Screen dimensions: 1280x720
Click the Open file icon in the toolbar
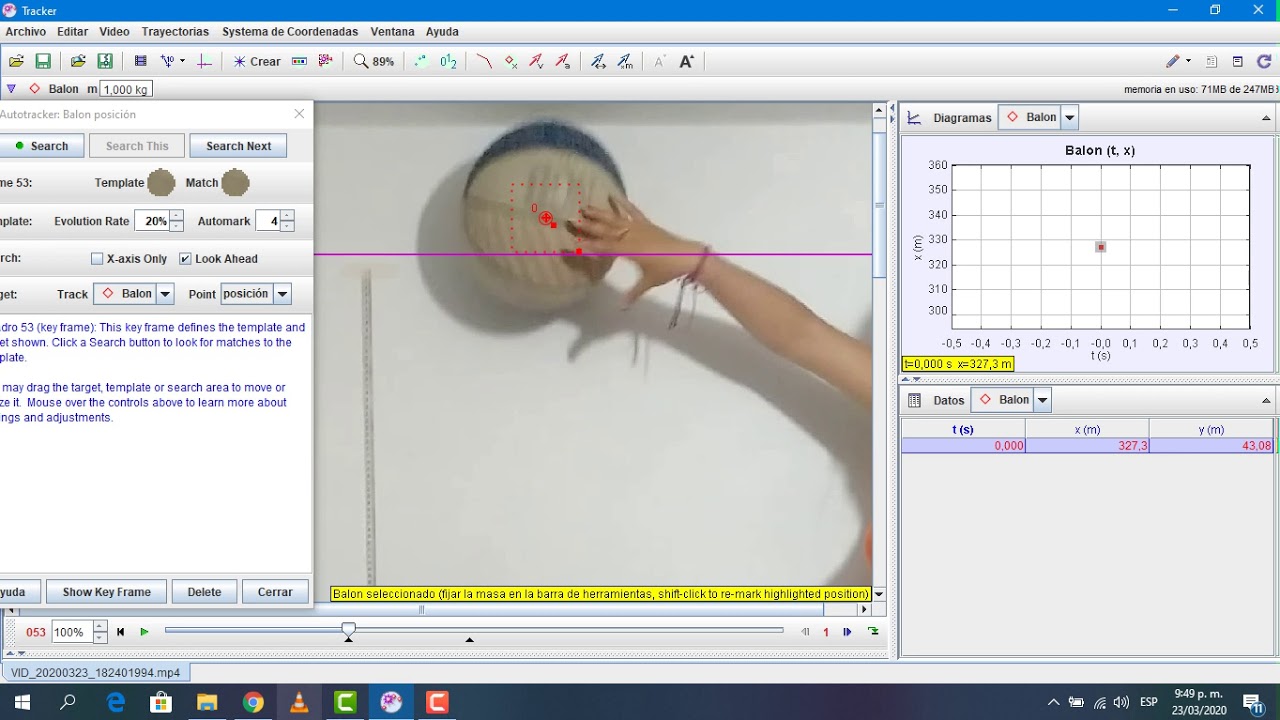(x=16, y=61)
